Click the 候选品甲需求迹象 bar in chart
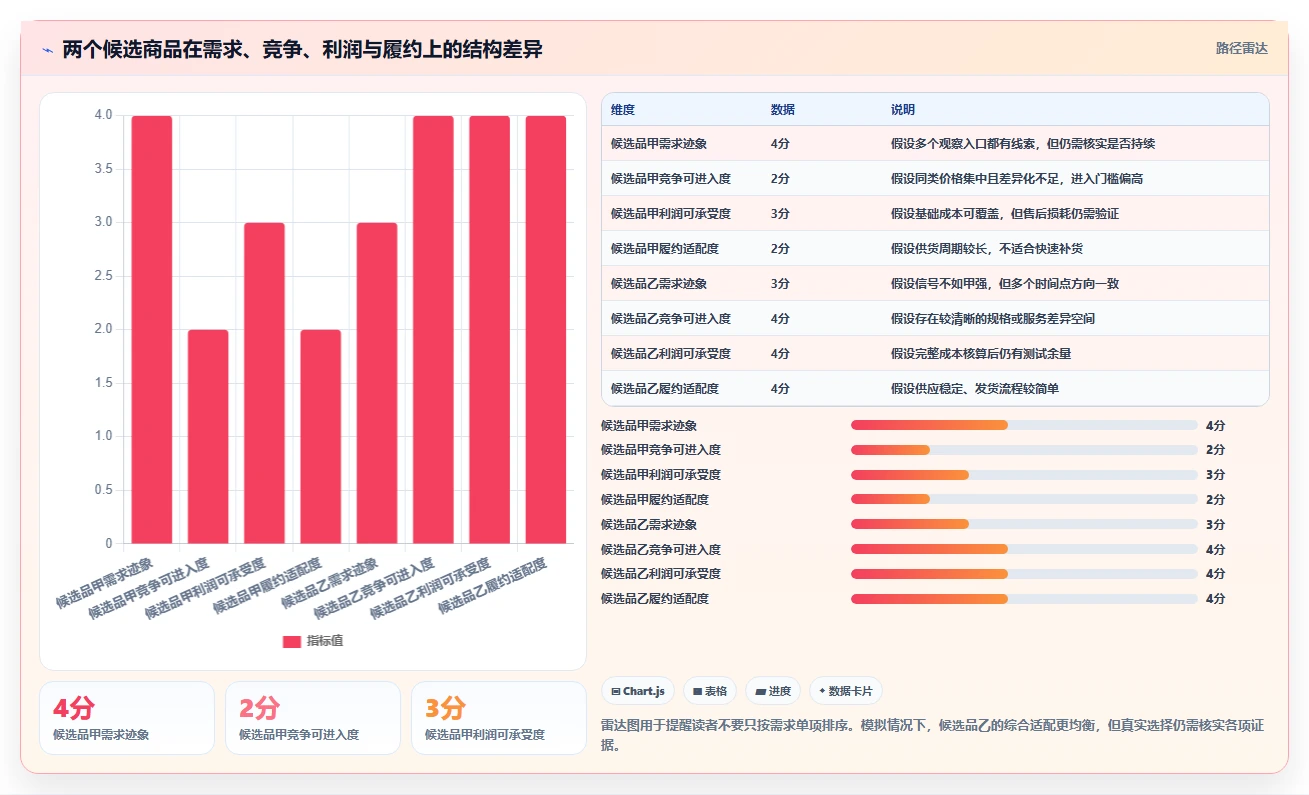The image size is (1309, 795). pyautogui.click(x=152, y=330)
